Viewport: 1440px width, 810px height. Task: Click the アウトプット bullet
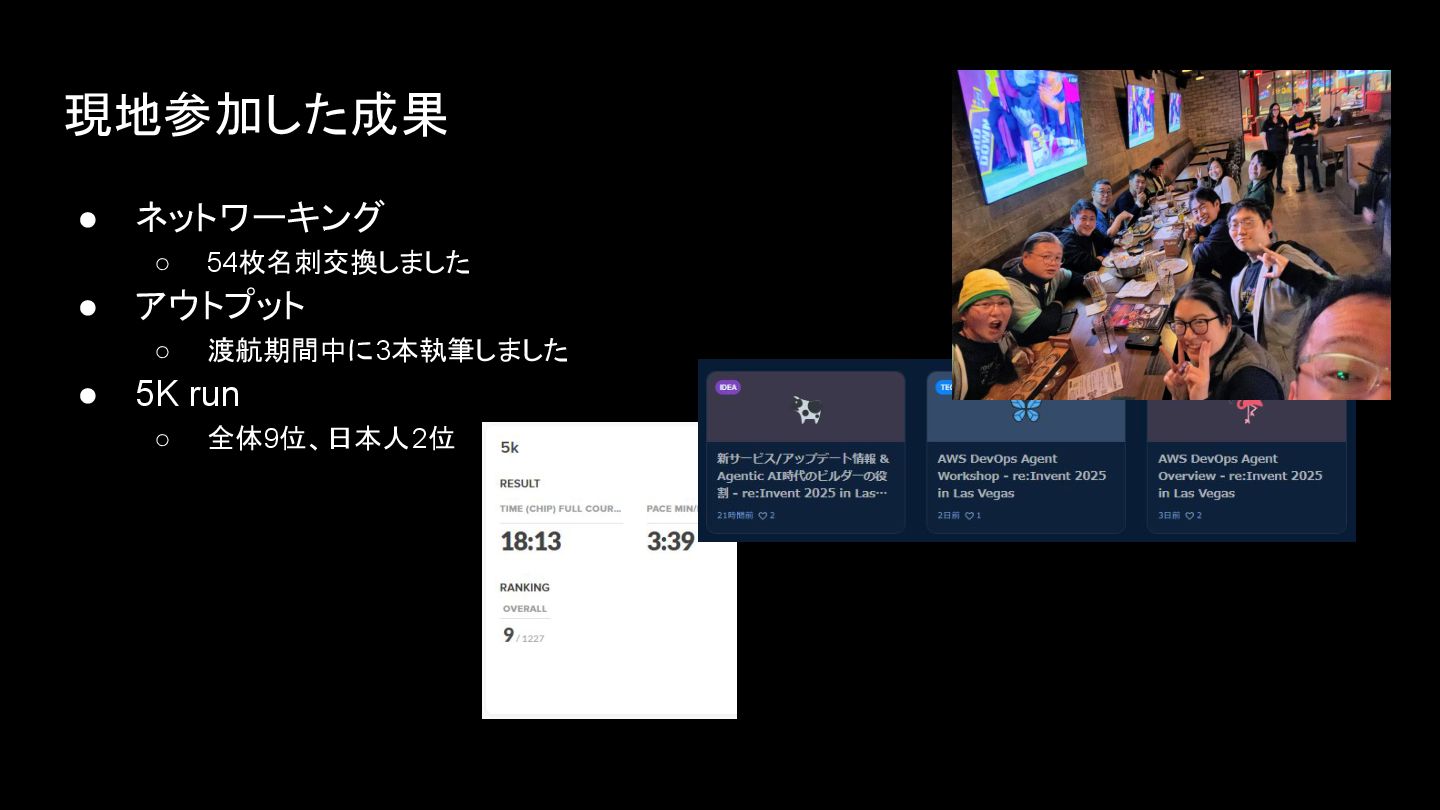click(x=220, y=305)
